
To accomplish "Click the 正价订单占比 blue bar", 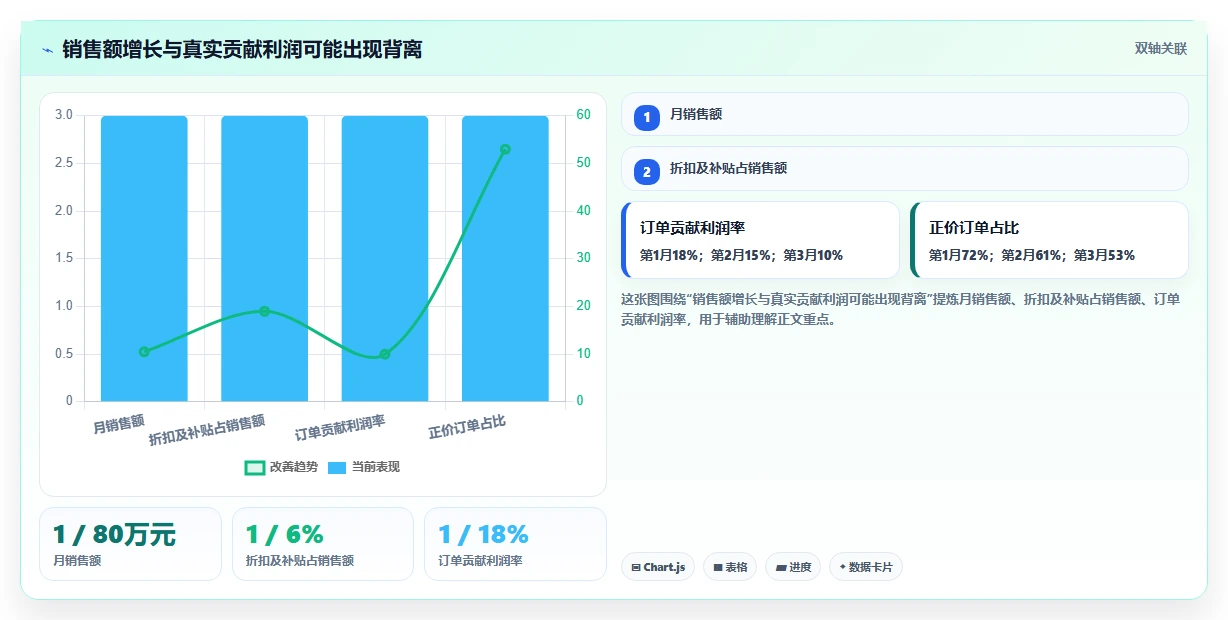I will 505,258.
